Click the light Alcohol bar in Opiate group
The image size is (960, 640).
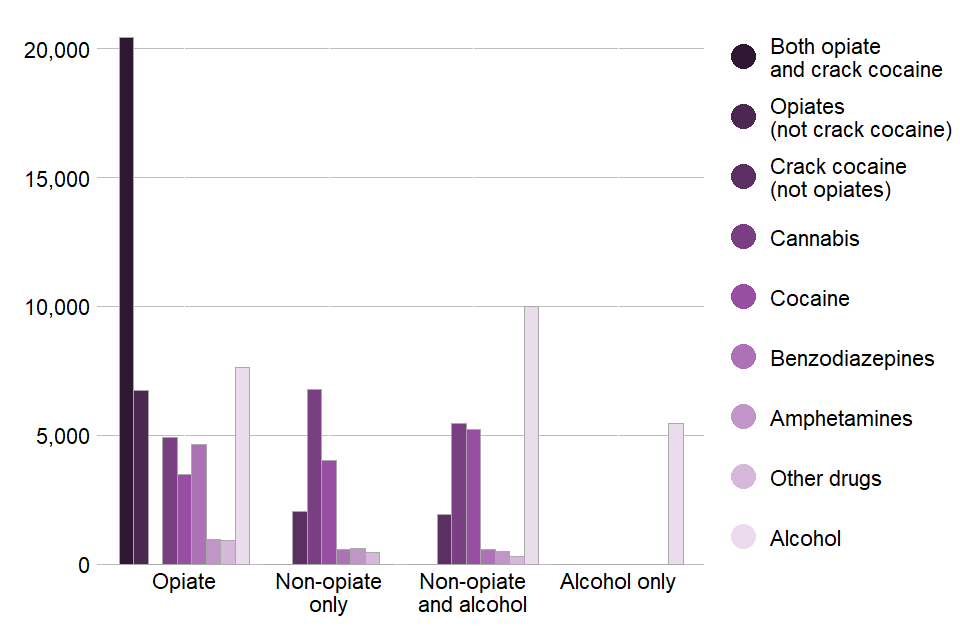coord(242,466)
